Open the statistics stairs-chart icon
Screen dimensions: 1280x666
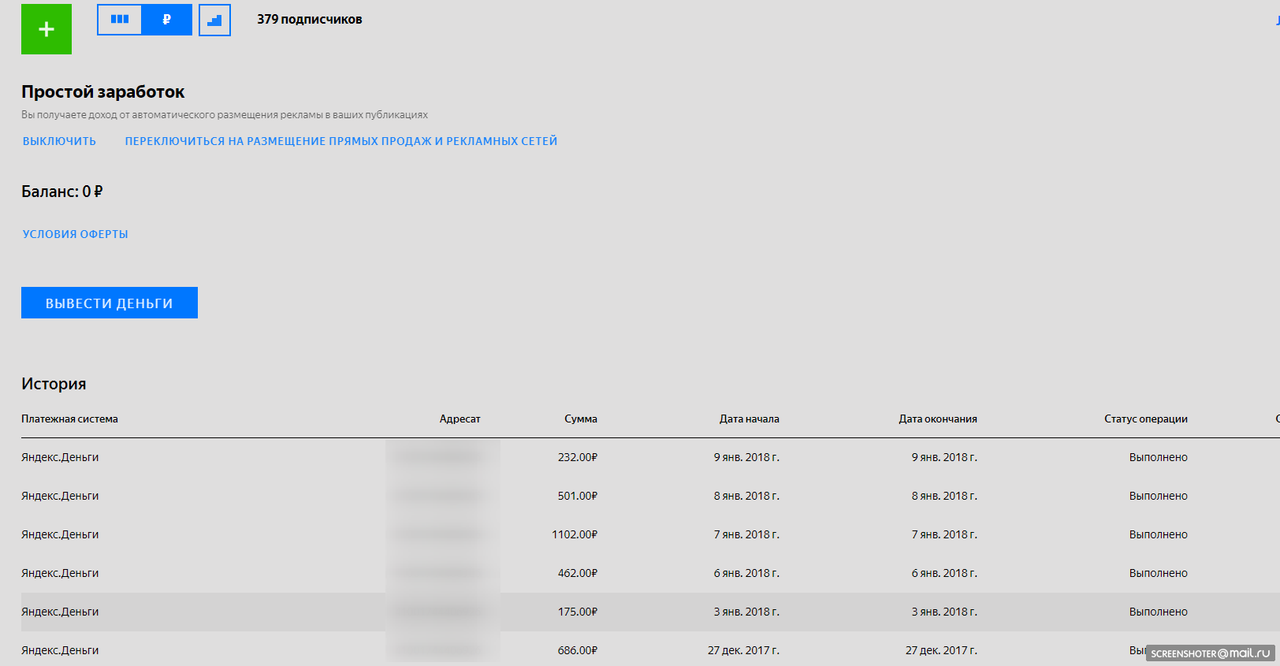pyautogui.click(x=215, y=20)
